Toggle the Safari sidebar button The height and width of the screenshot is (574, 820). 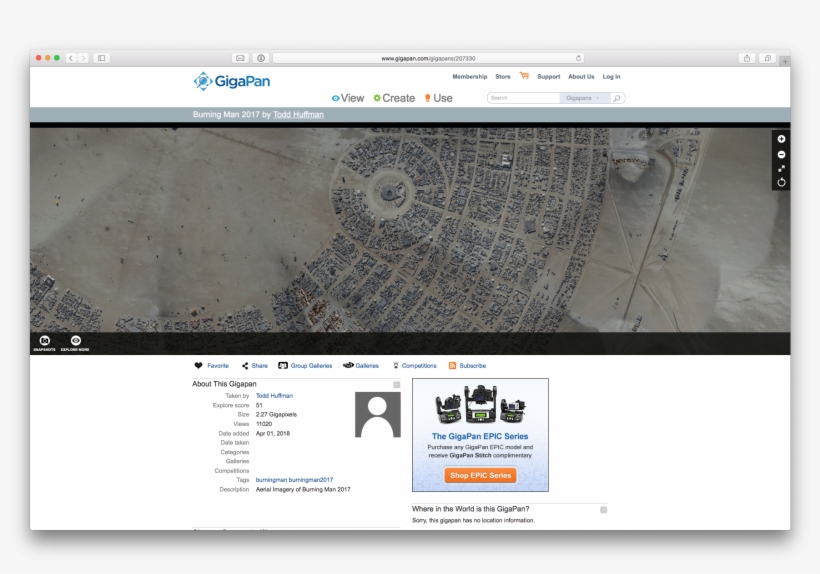[101, 58]
